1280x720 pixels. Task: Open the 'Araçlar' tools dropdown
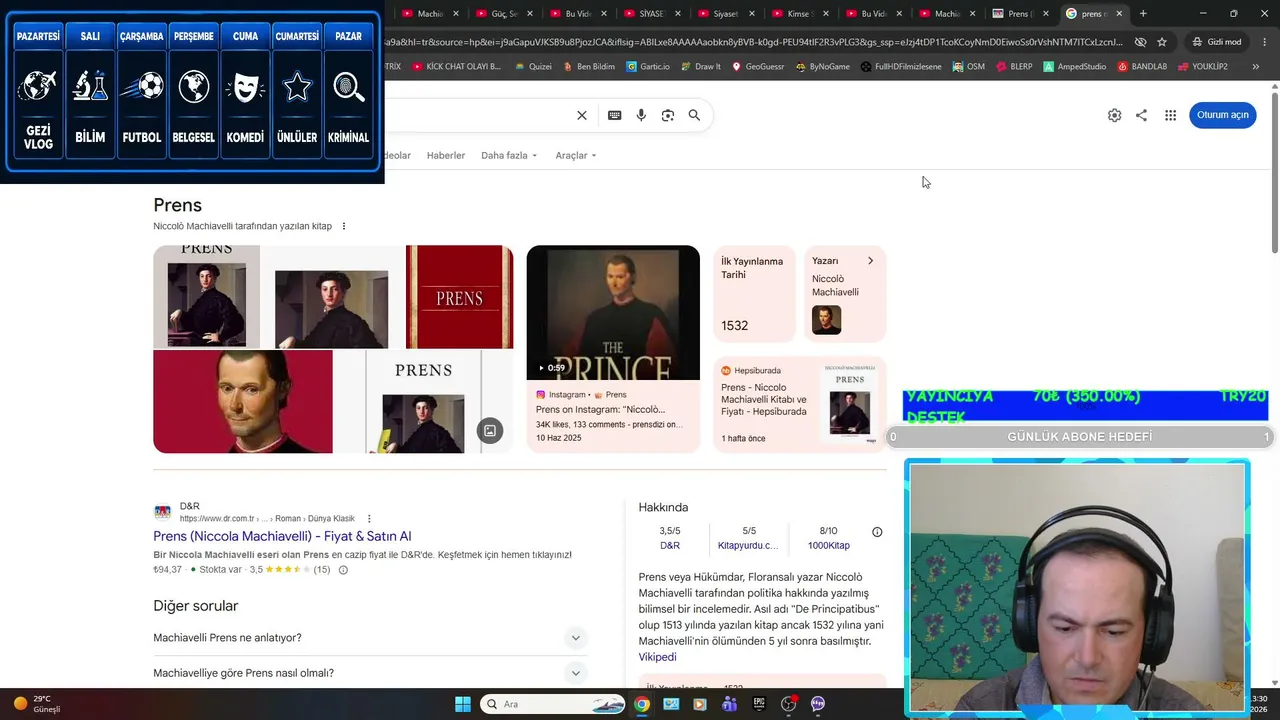(x=576, y=156)
